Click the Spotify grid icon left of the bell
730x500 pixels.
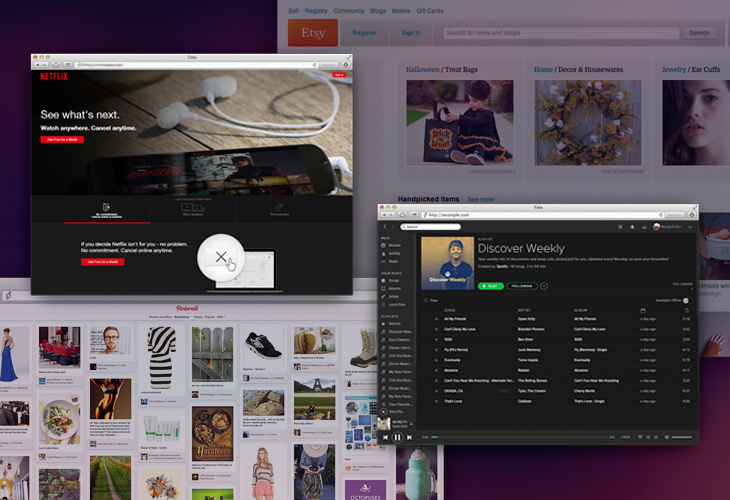tap(620, 227)
